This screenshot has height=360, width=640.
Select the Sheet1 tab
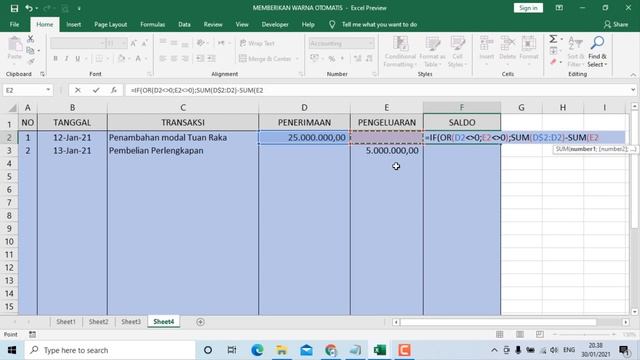(x=66, y=322)
